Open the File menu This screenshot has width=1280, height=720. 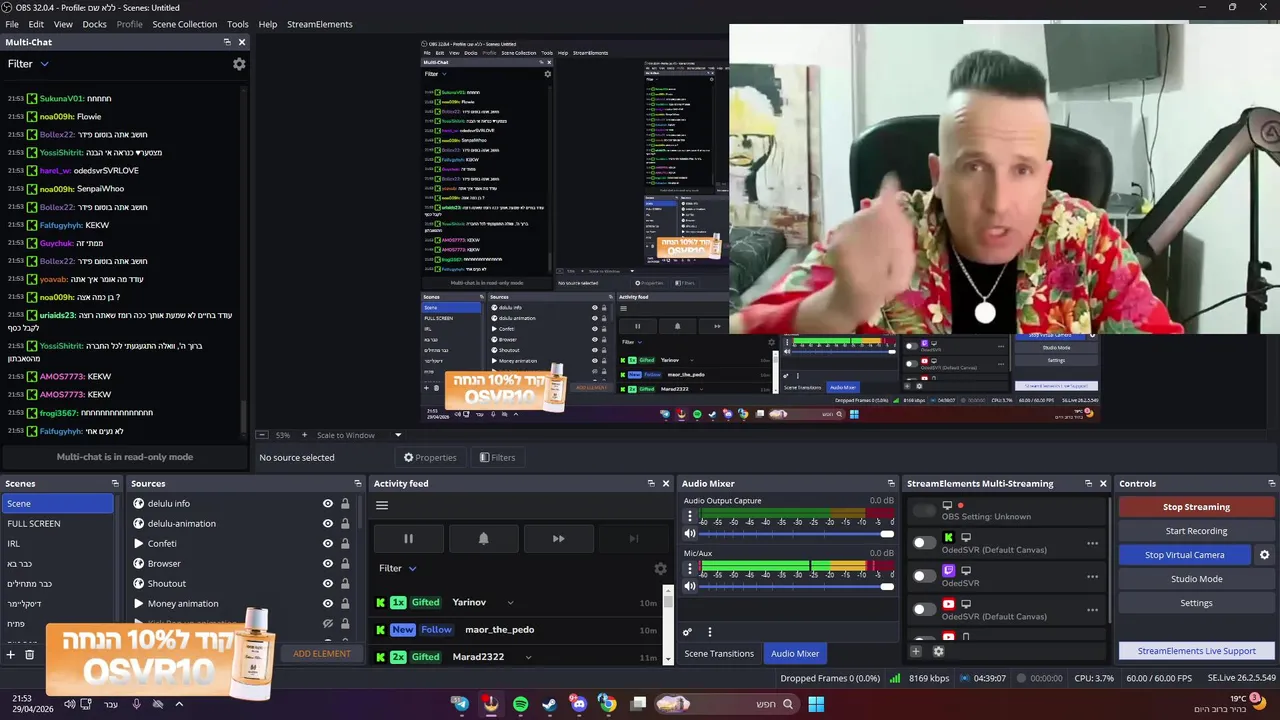point(12,24)
